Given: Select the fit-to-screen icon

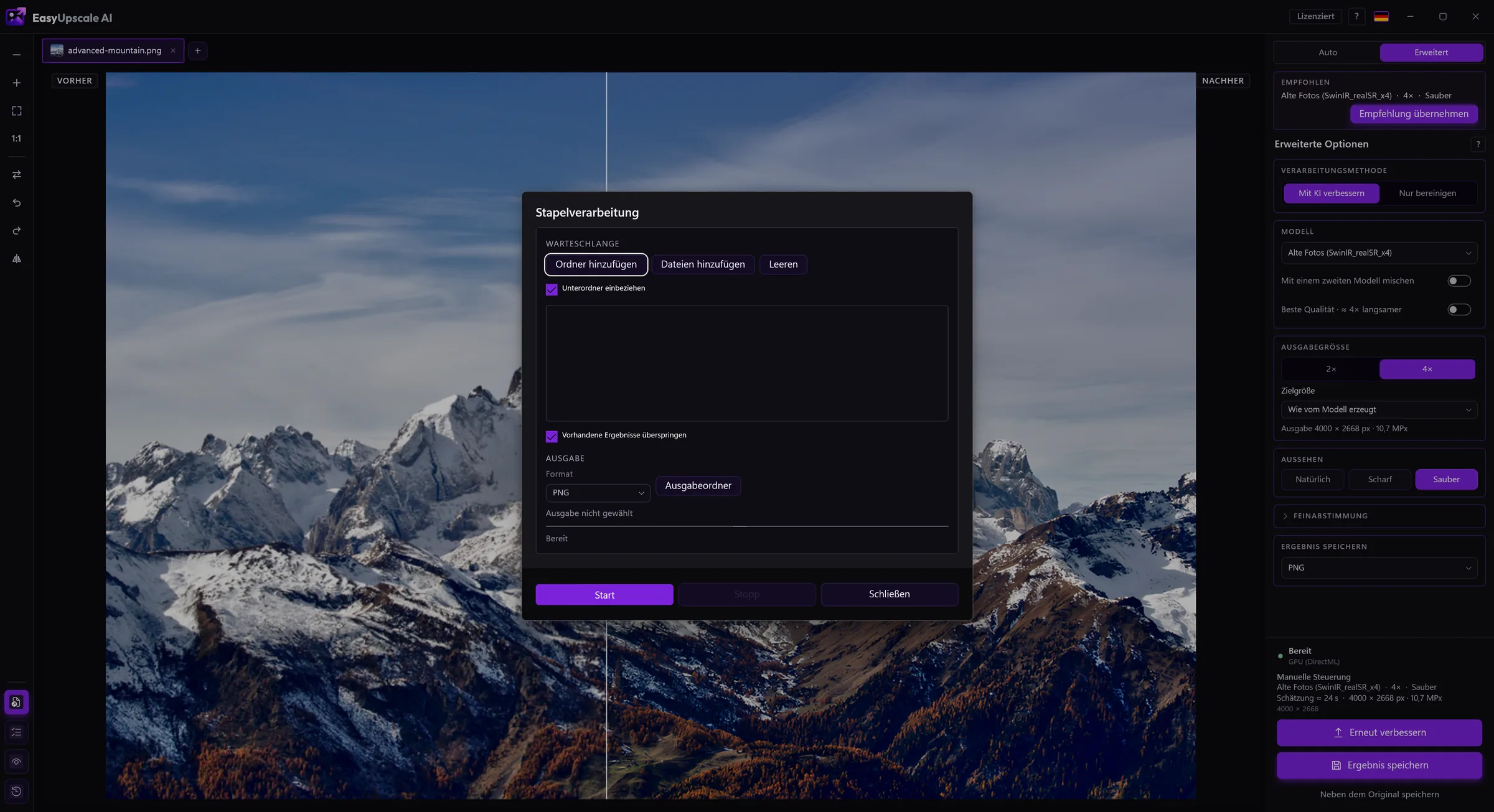Looking at the screenshot, I should pyautogui.click(x=17, y=111).
